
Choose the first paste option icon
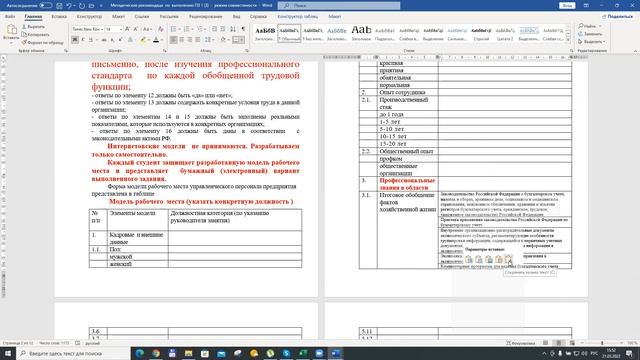click(x=469, y=259)
